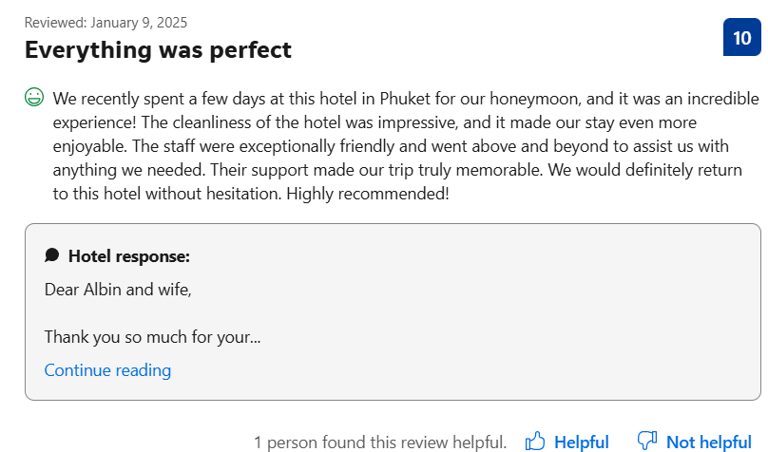
Task: Click the 'Reviewed: January 9, 2025' date
Action: pyautogui.click(x=106, y=23)
